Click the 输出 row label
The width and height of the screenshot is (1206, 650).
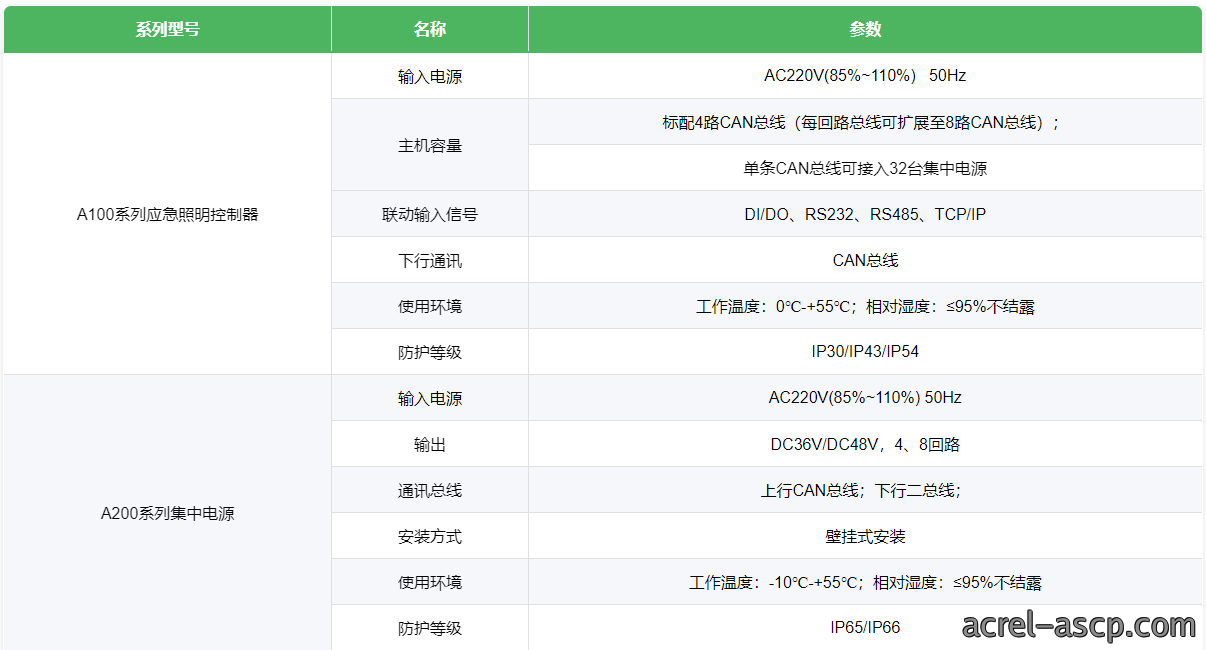430,444
